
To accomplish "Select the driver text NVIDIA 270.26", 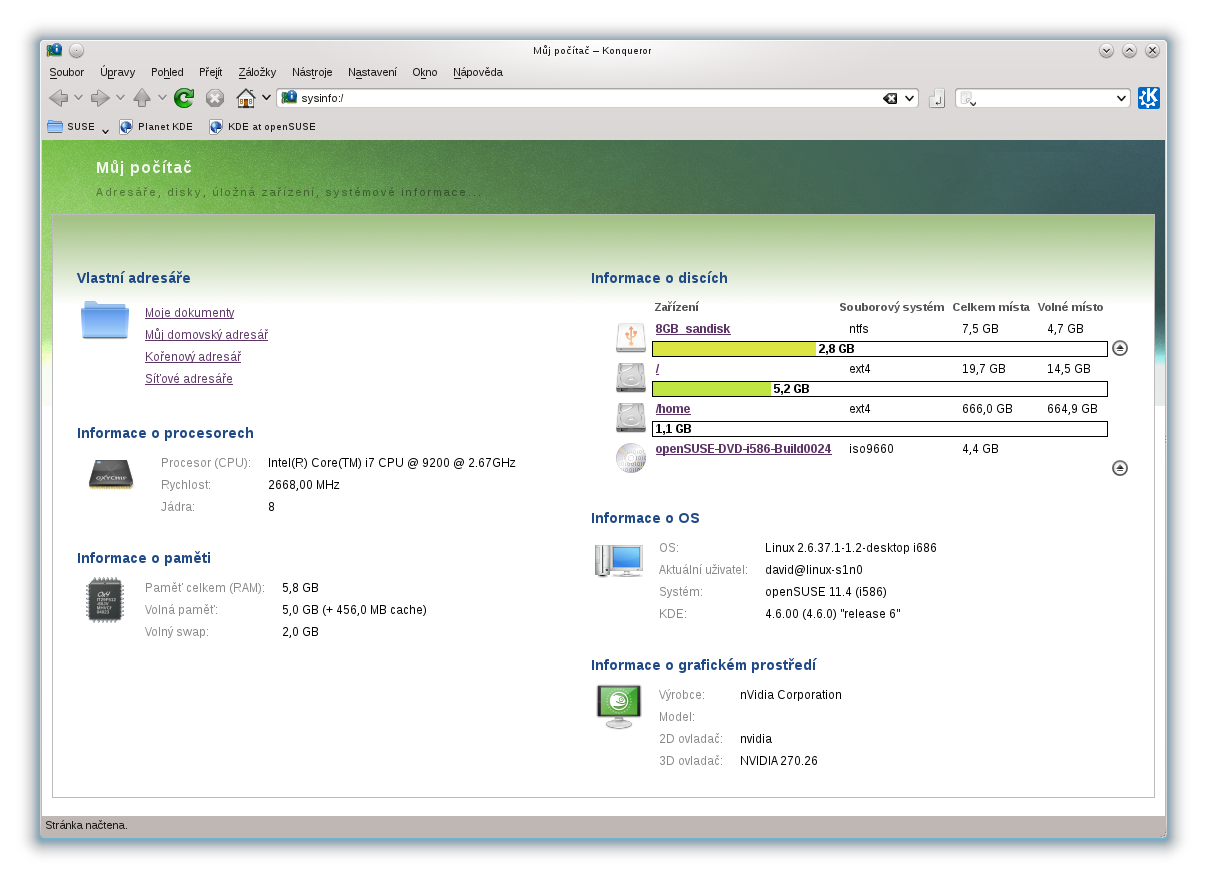I will pyautogui.click(x=779, y=761).
